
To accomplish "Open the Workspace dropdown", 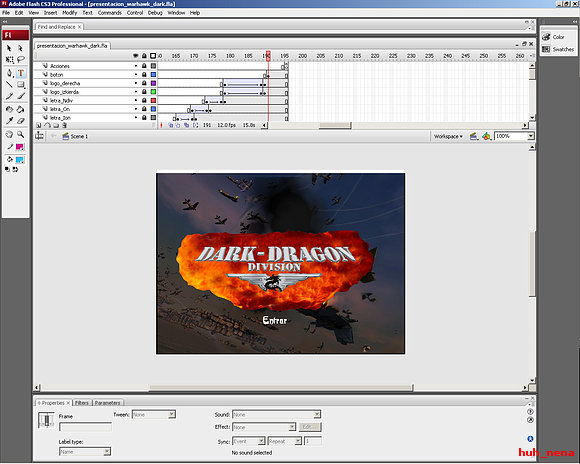I will click(x=448, y=137).
